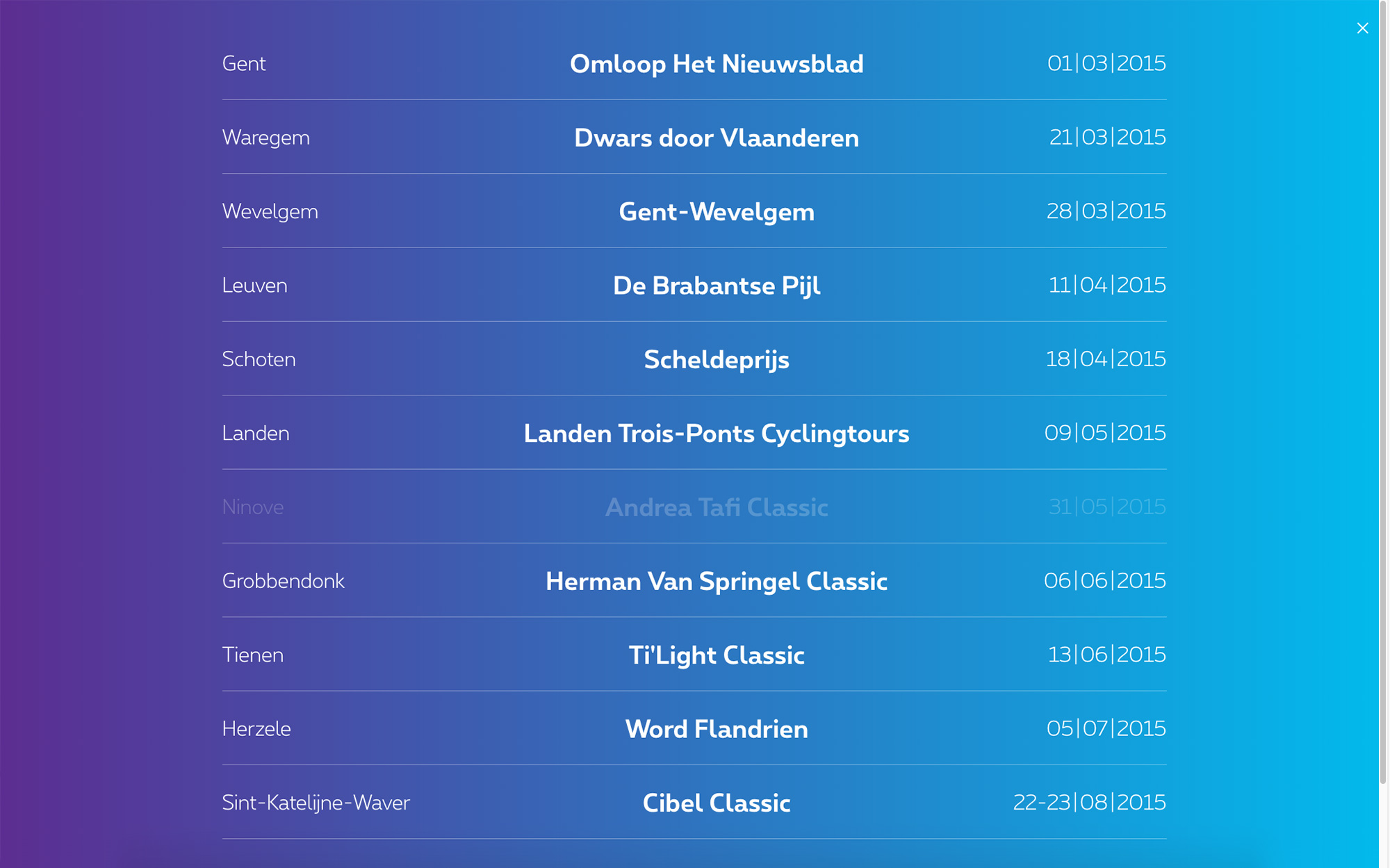Click the 22-23|08|2015 date
This screenshot has width=1390, height=868.
click(x=1089, y=803)
